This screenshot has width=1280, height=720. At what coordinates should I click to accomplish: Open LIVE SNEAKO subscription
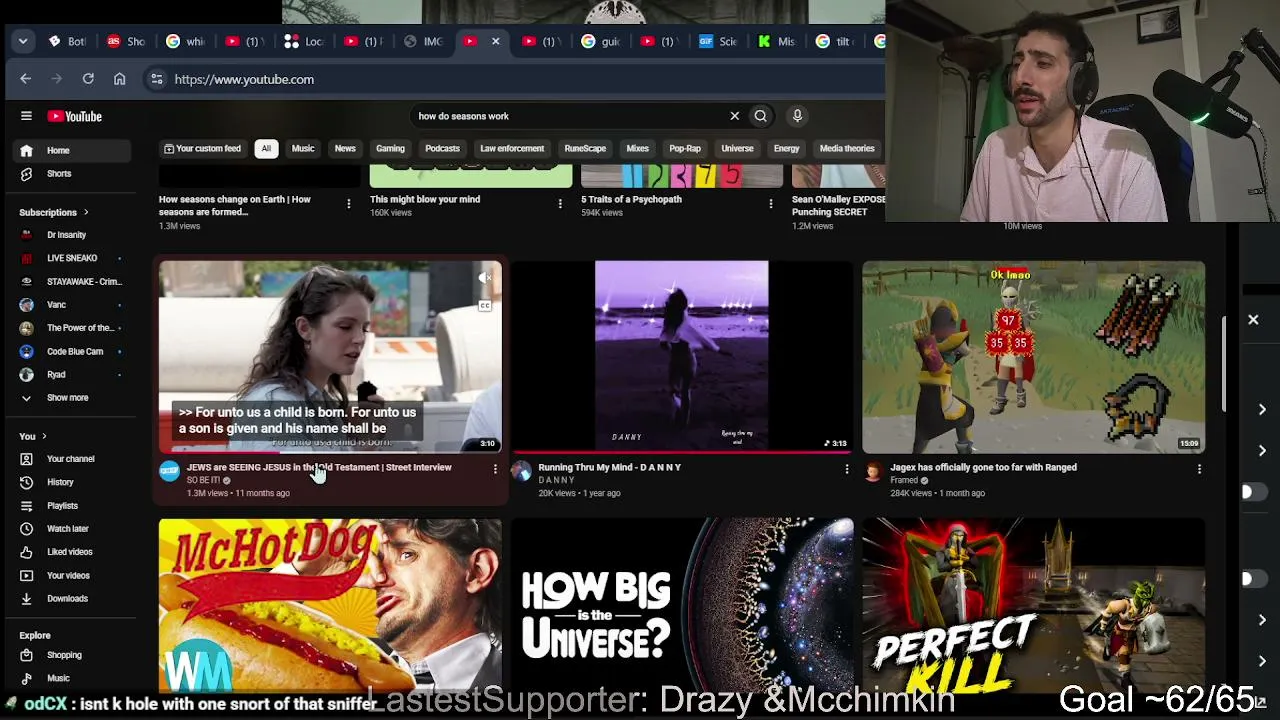pyautogui.click(x=72, y=258)
